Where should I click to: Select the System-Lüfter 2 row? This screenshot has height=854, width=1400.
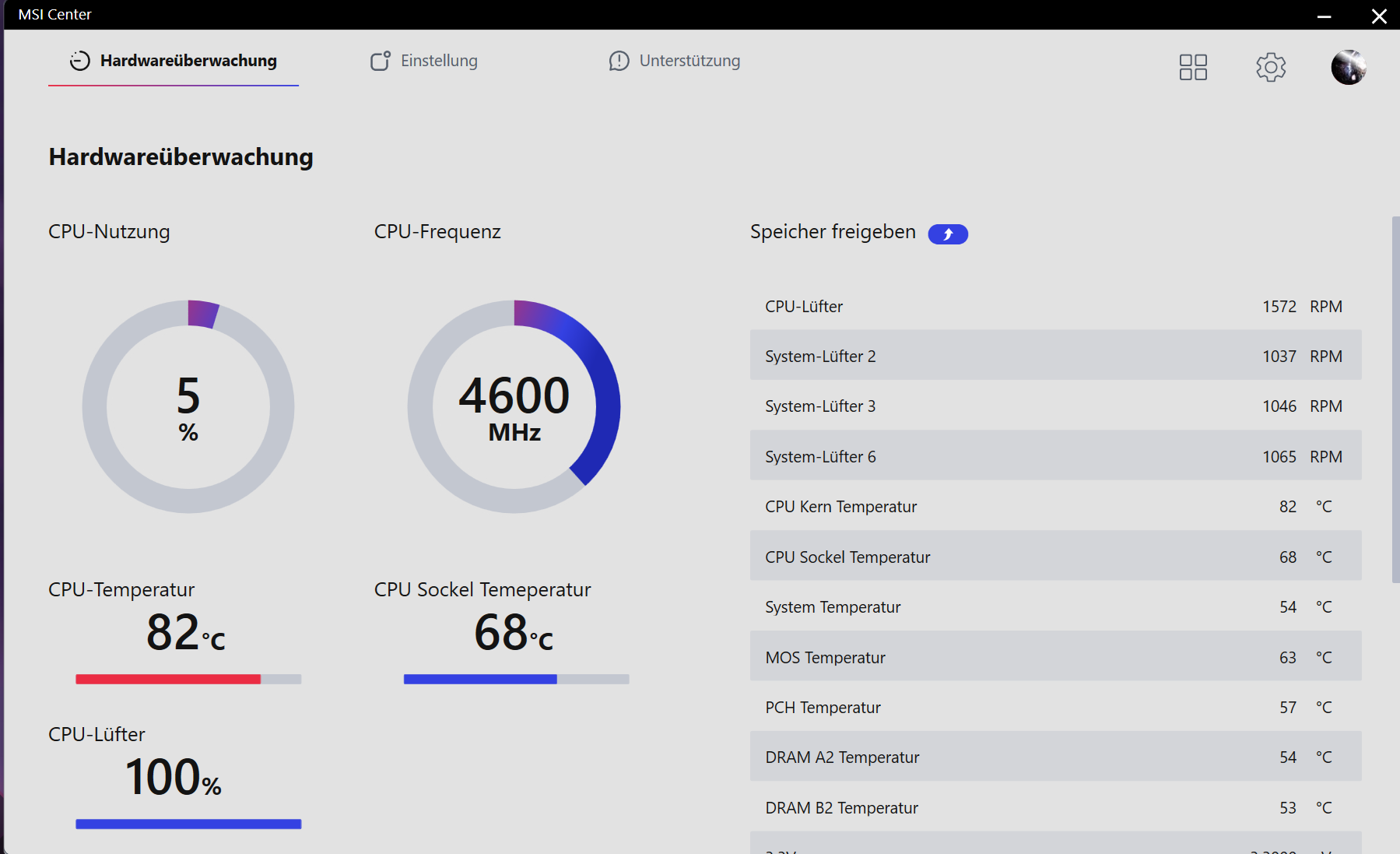tap(1055, 356)
